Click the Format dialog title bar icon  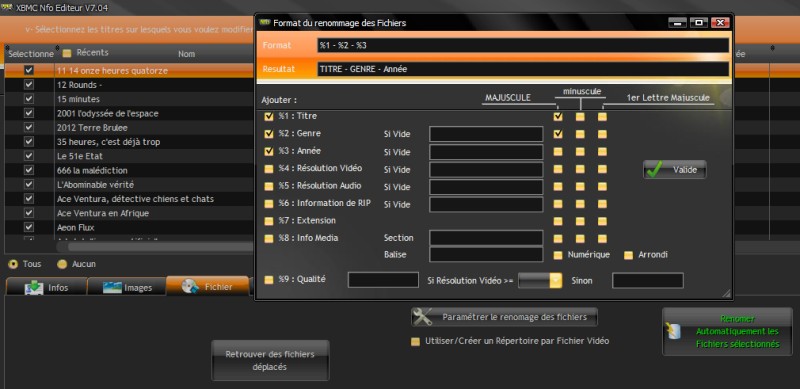click(x=264, y=22)
